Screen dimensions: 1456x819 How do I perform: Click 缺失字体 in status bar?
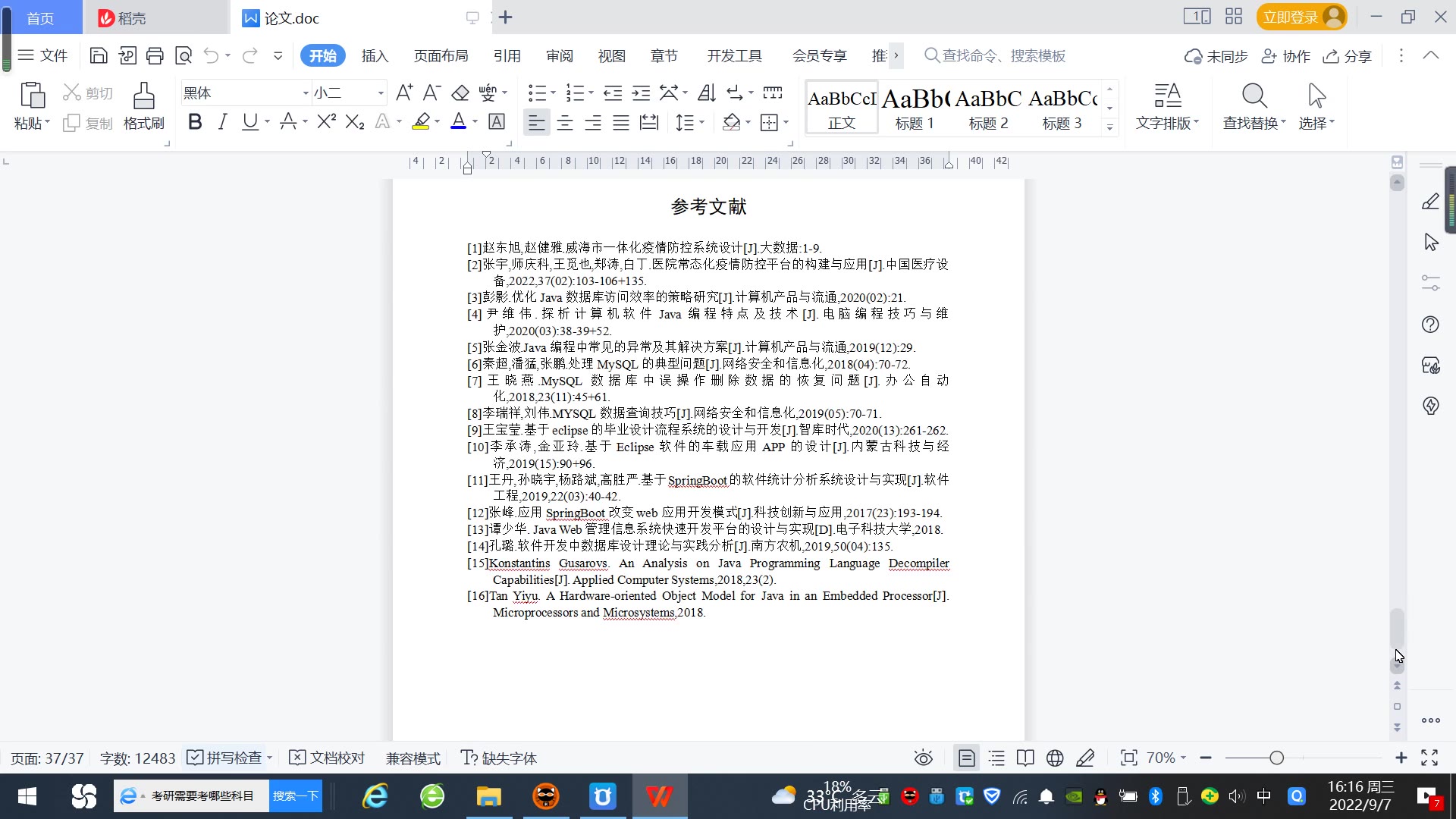coord(498,758)
